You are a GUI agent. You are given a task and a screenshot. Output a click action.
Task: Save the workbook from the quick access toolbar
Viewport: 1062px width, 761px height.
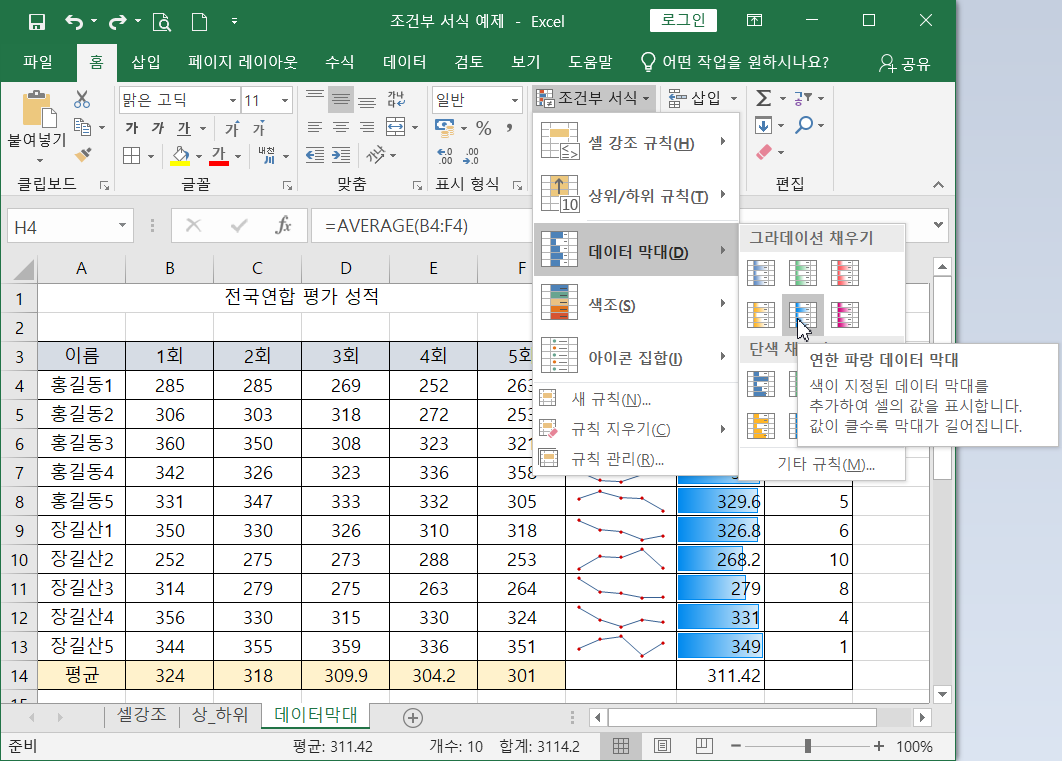coord(37,22)
